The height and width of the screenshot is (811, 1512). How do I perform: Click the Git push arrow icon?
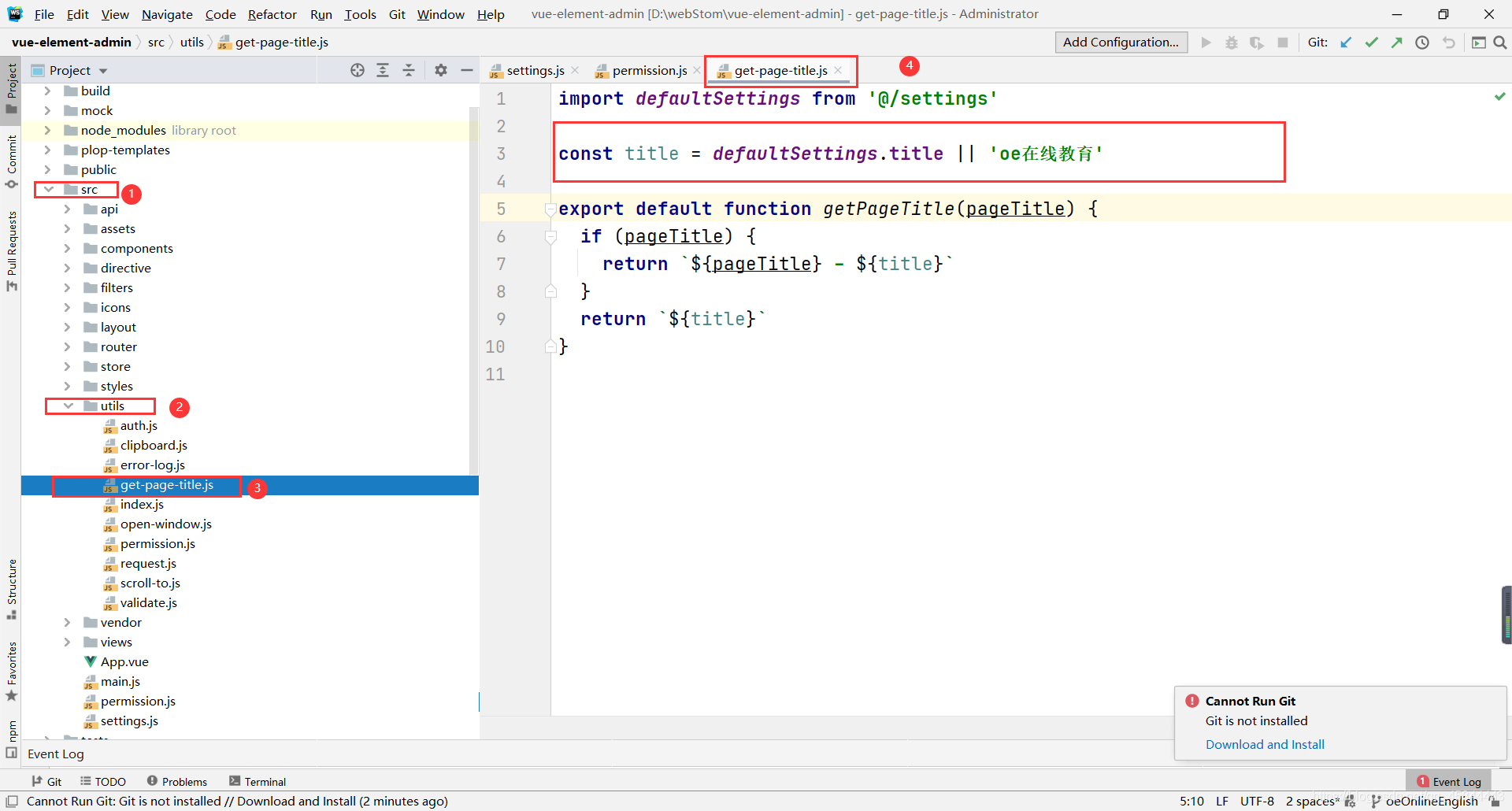[1396, 43]
